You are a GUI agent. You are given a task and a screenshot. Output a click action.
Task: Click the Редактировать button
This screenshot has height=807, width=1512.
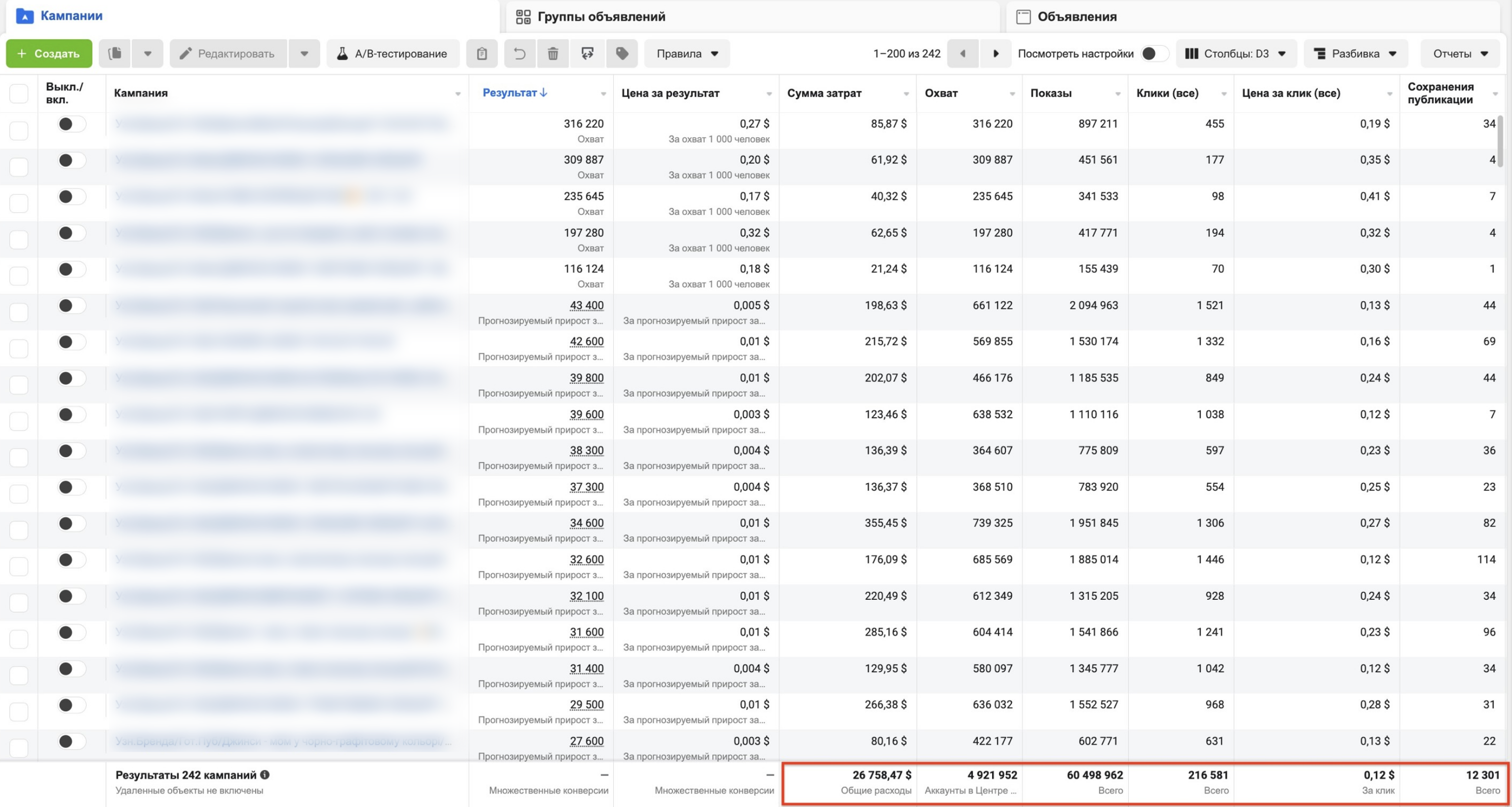(x=228, y=54)
